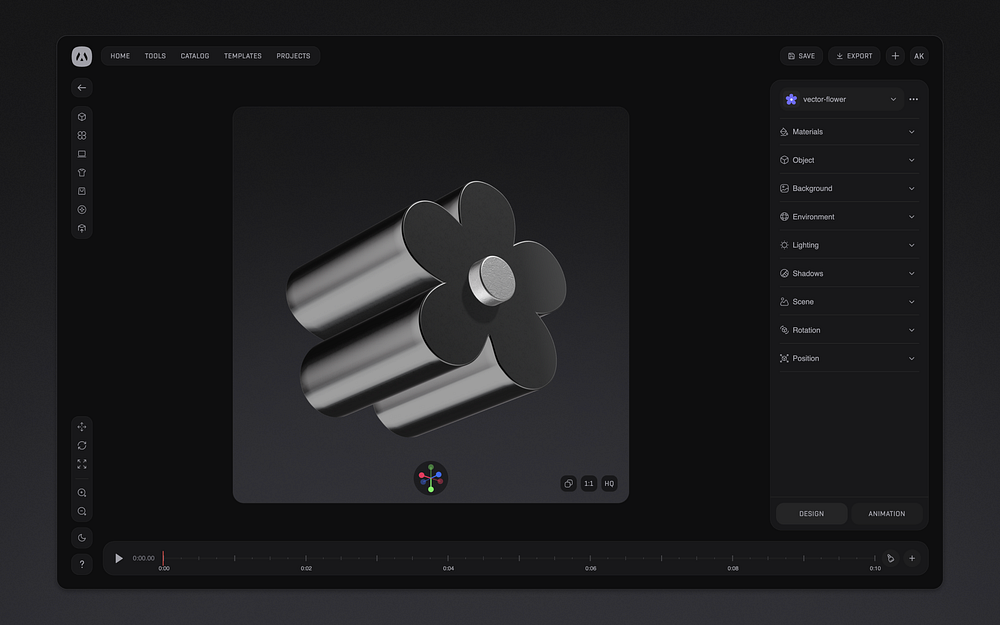Go back using the left arrow button

point(82,87)
